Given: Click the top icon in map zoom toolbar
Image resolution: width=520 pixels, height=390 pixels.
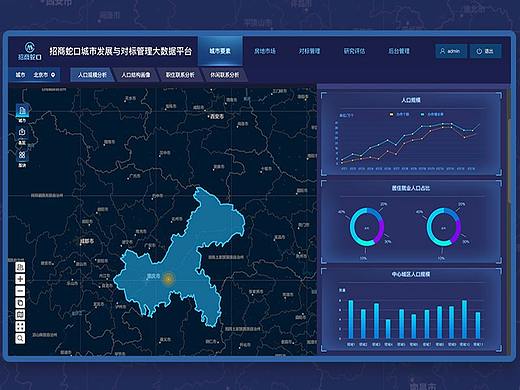Looking at the screenshot, I should [x=20, y=267].
